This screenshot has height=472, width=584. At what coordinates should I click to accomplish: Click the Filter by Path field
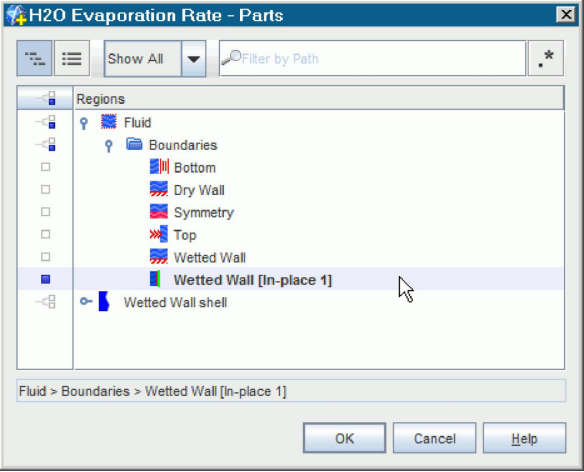pos(372,58)
